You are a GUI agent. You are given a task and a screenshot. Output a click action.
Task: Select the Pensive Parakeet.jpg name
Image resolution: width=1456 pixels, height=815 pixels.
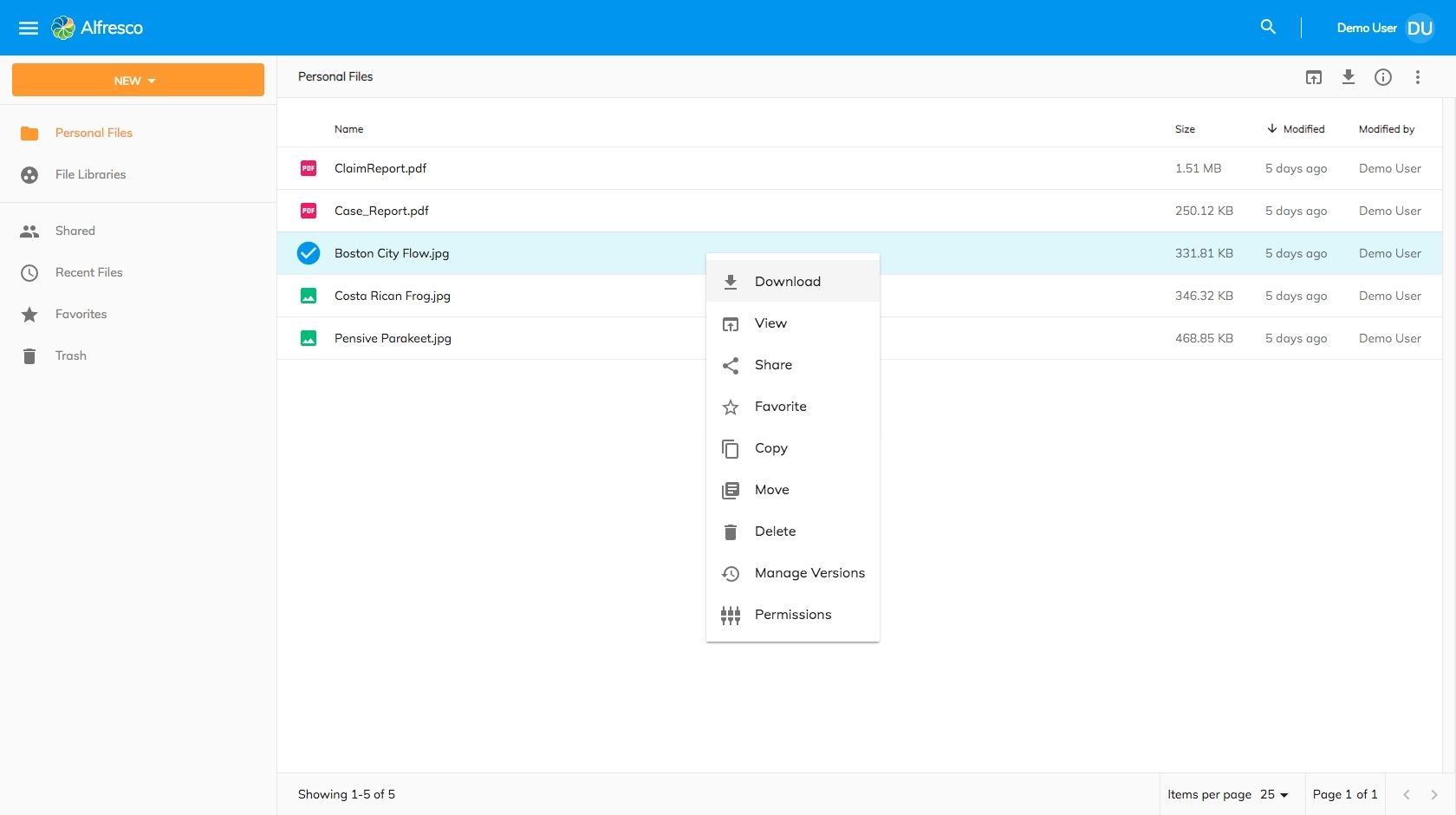pyautogui.click(x=393, y=338)
